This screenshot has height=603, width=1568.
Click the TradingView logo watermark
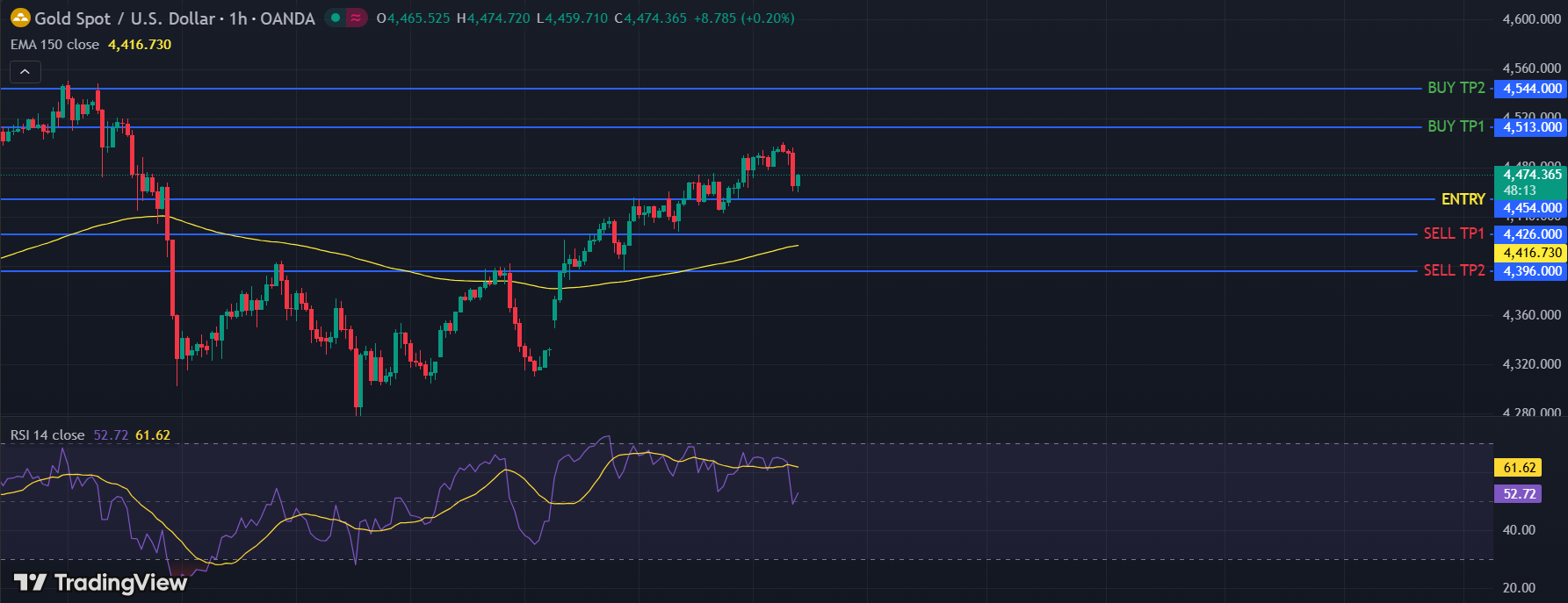(100, 583)
